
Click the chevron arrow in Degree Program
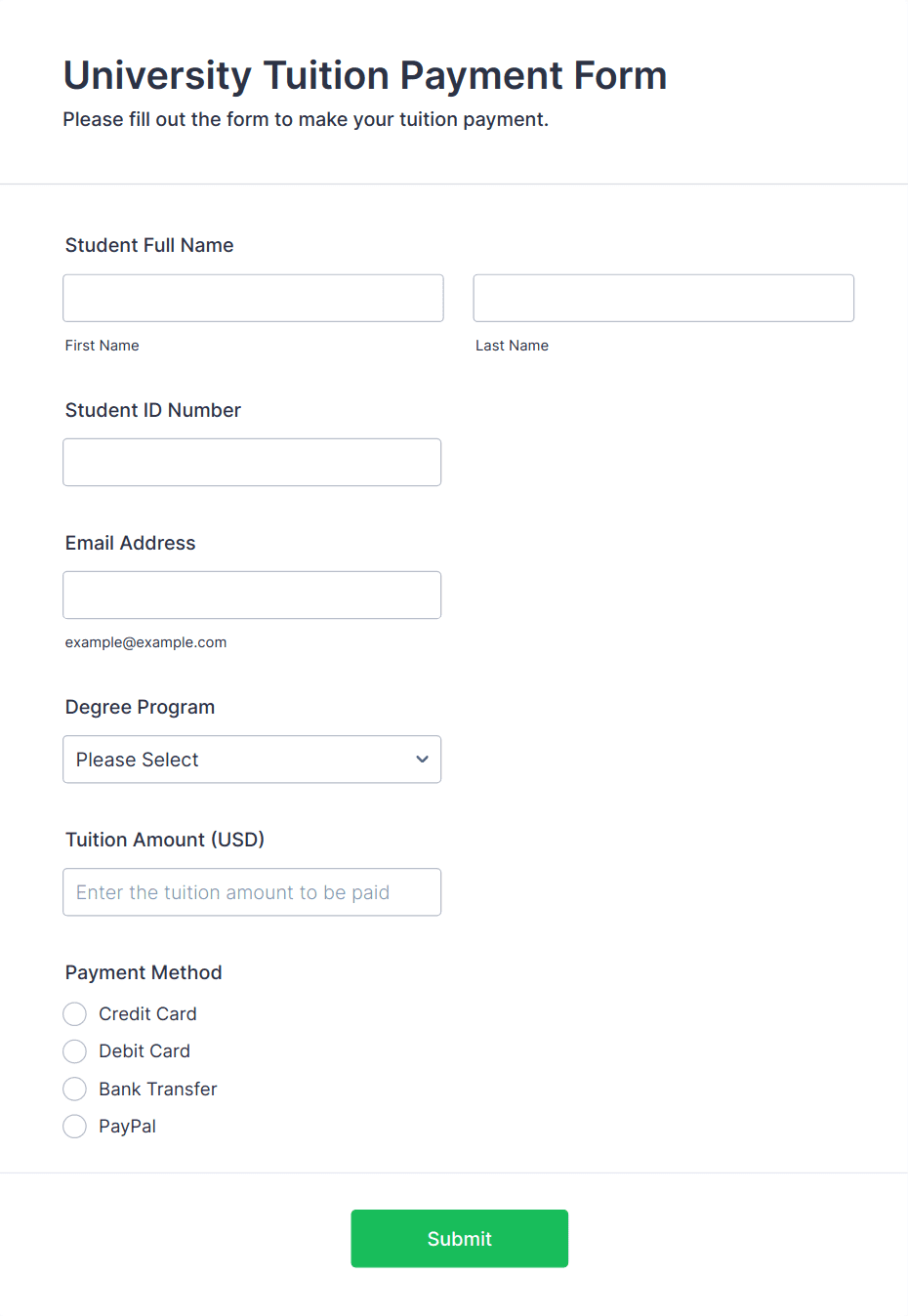(x=422, y=760)
